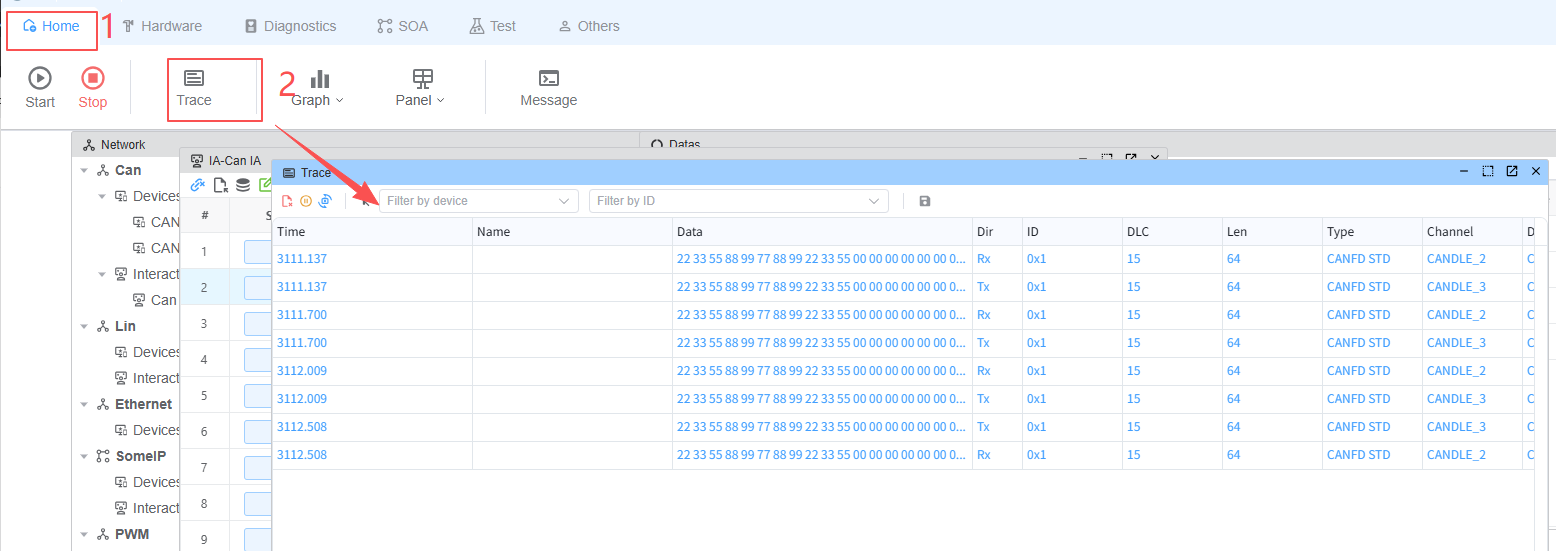Save trace using the floppy disk icon

924,201
